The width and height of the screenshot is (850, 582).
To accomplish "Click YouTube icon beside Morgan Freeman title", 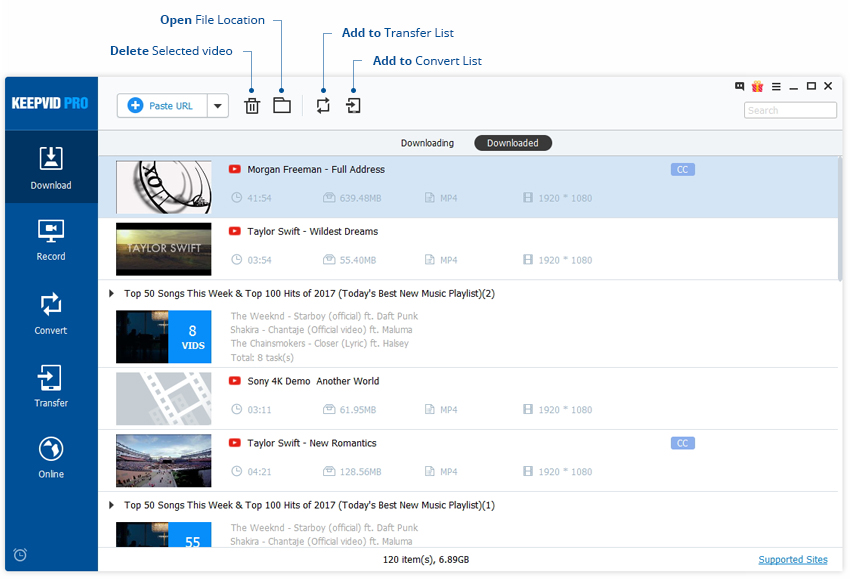I will [235, 169].
